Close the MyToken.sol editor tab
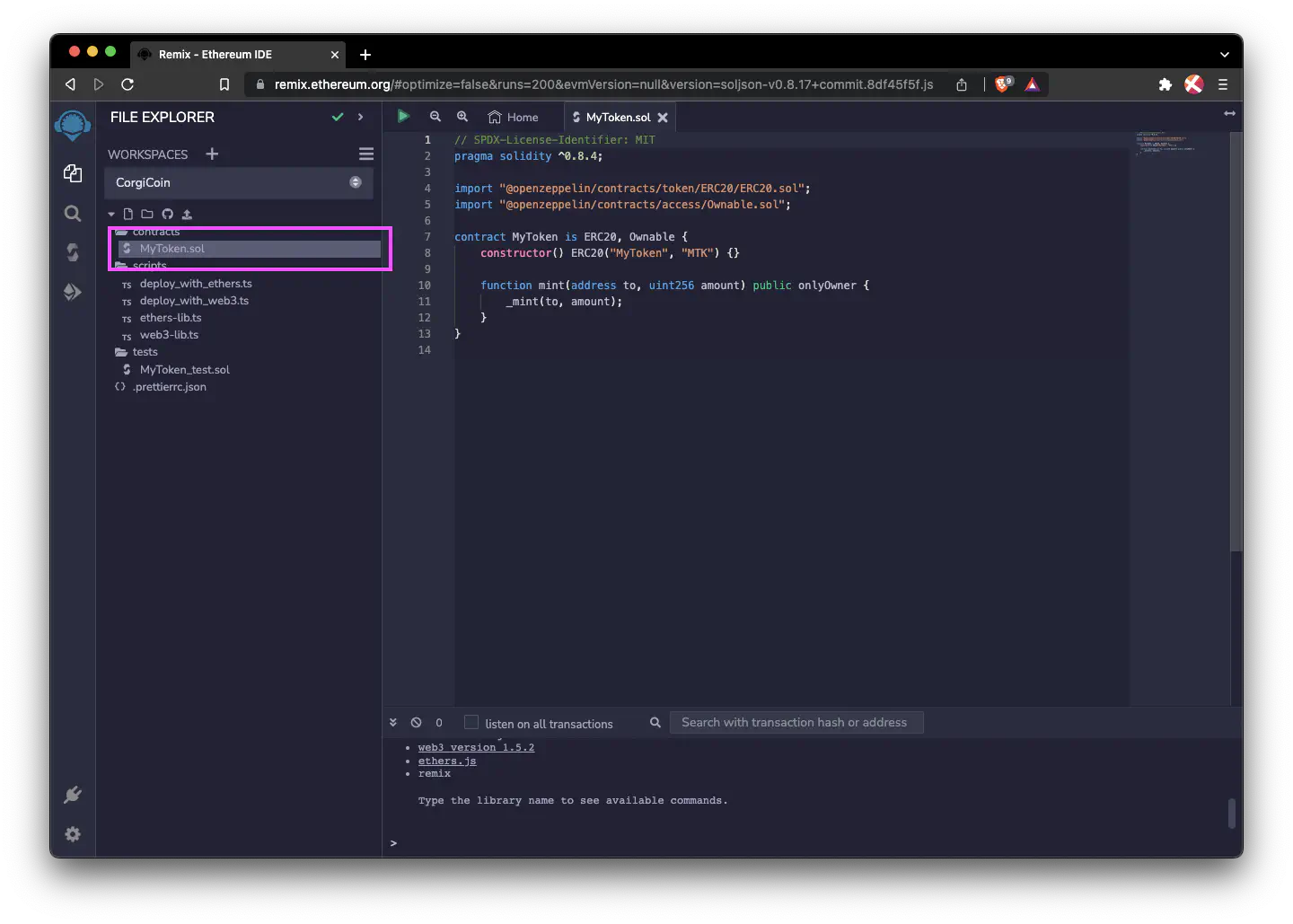This screenshot has width=1293, height=924. (663, 118)
